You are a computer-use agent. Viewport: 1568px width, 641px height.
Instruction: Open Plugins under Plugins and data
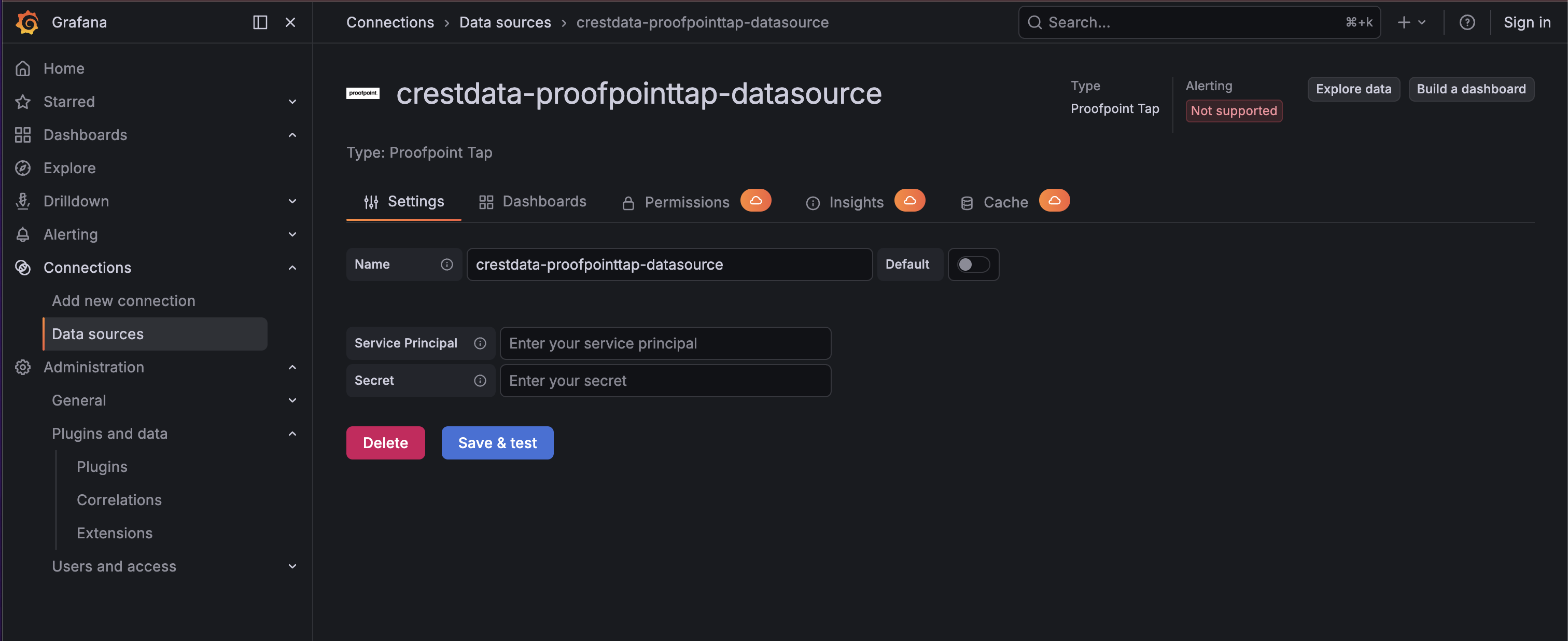point(102,466)
